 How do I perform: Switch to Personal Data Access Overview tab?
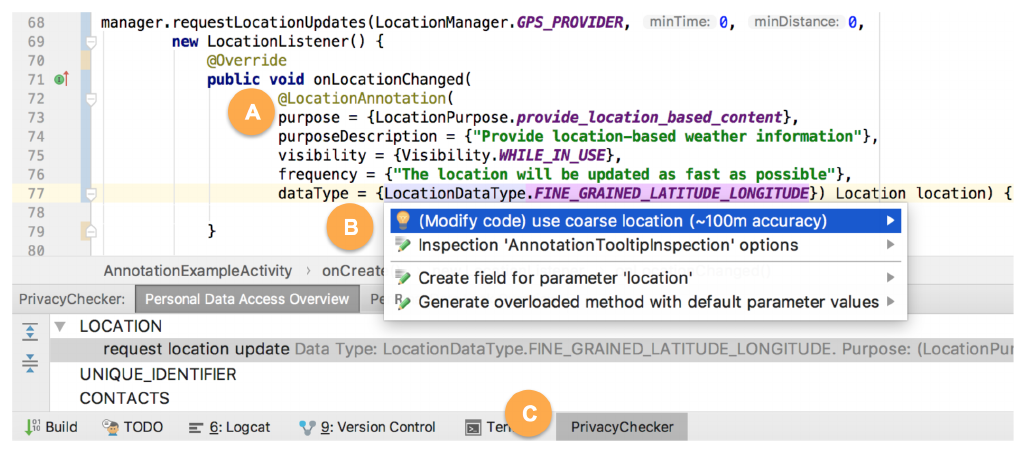247,299
